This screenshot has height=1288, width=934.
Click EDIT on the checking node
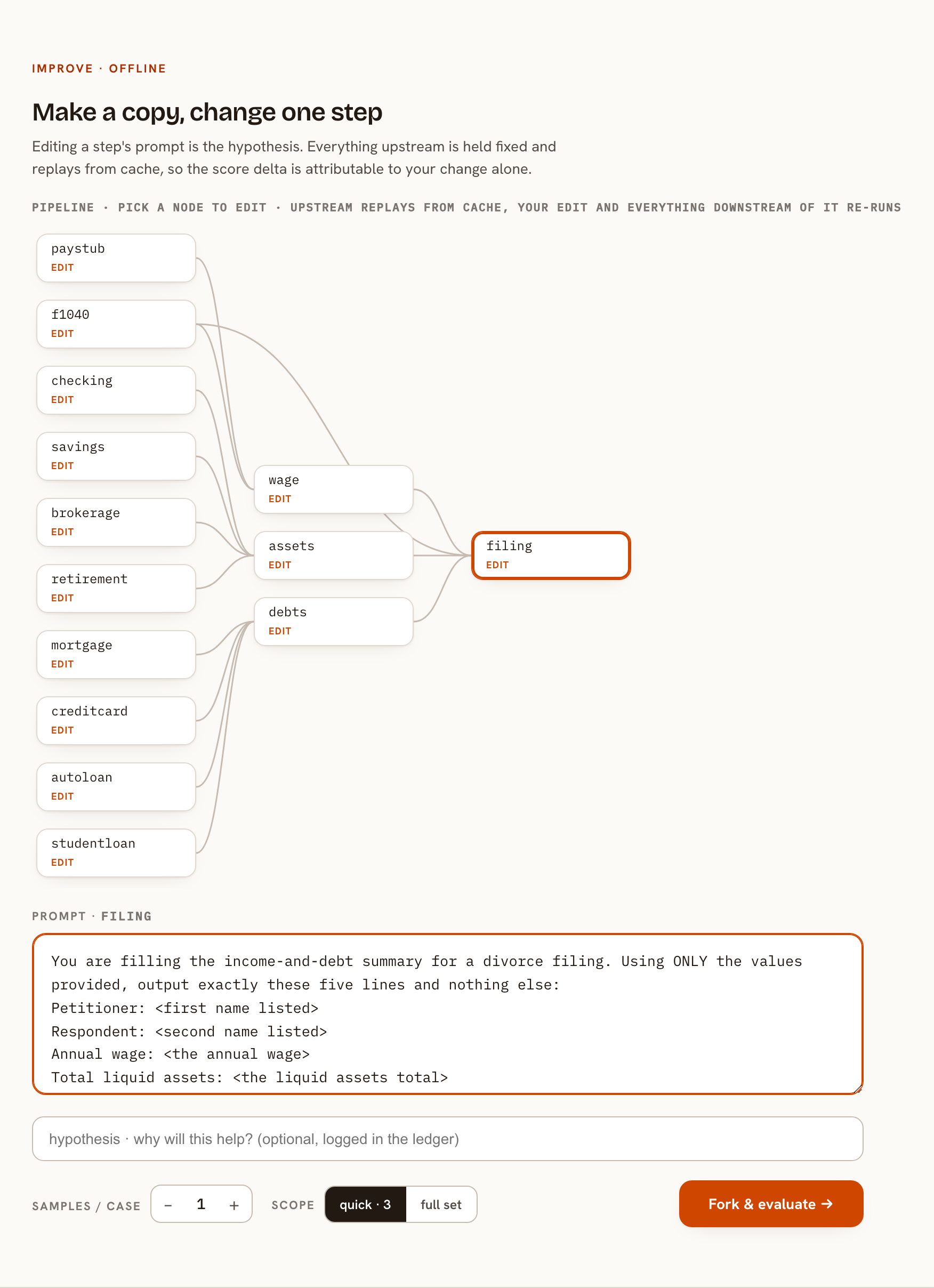click(62, 400)
